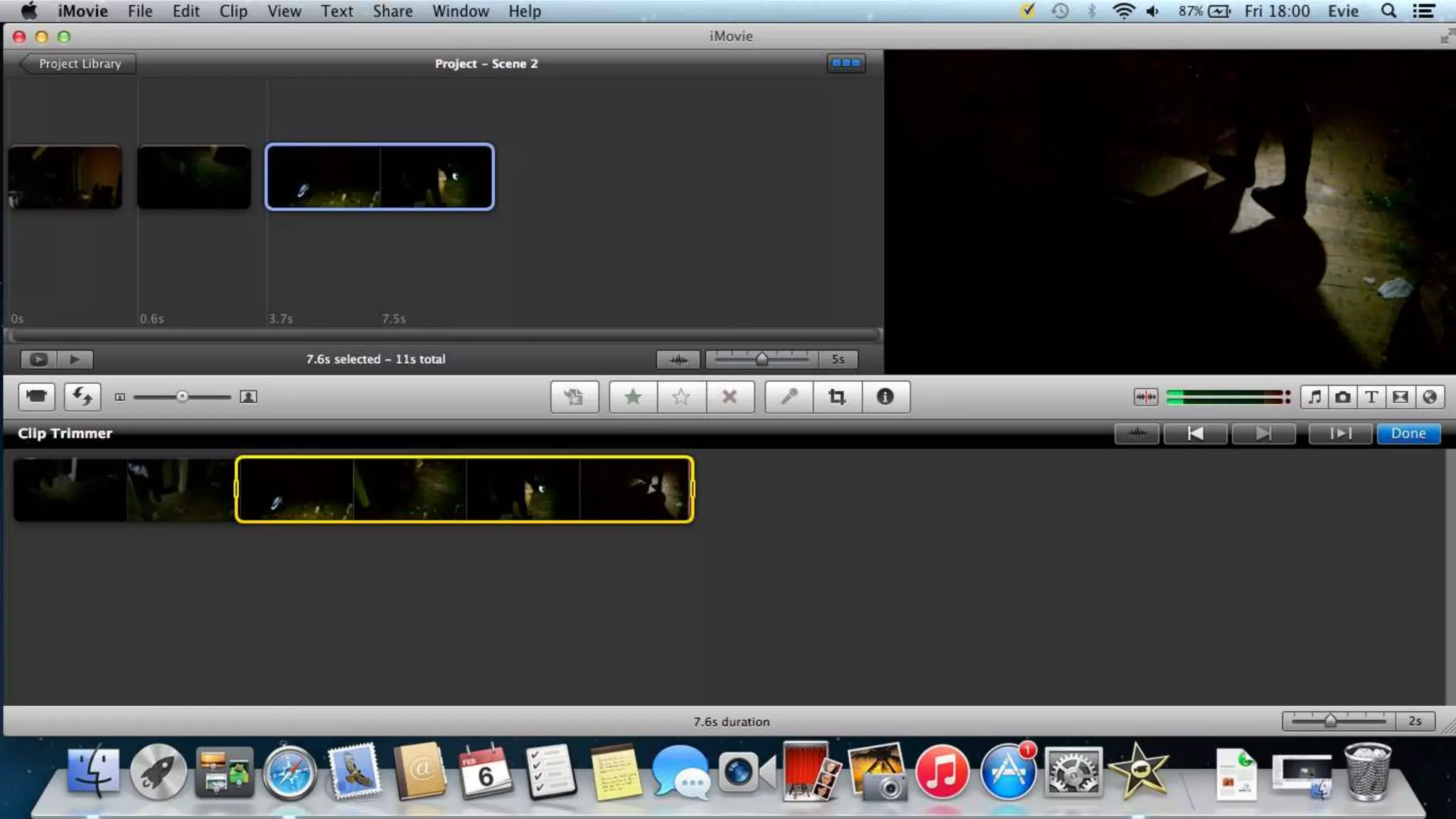Open the Text menu
Image resolution: width=1456 pixels, height=819 pixels.
coord(337,11)
